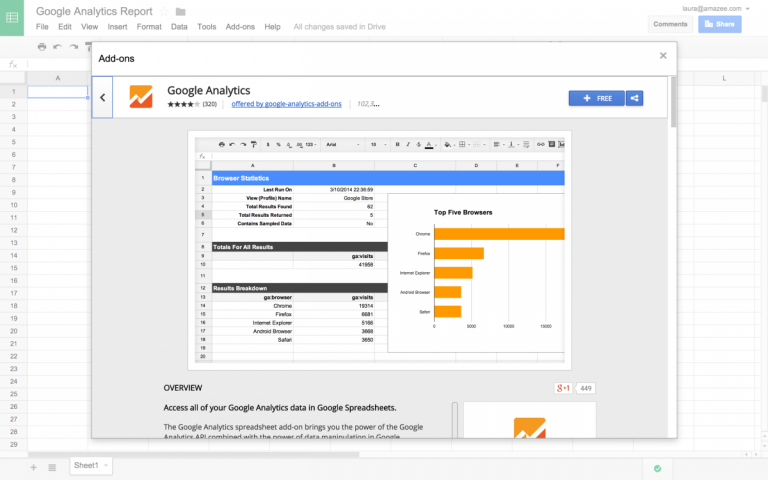Open the all sheets list icon

click(x=52, y=467)
